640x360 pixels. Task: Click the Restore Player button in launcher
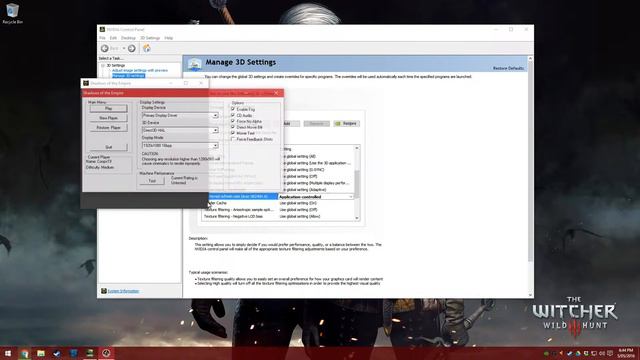tap(109, 128)
